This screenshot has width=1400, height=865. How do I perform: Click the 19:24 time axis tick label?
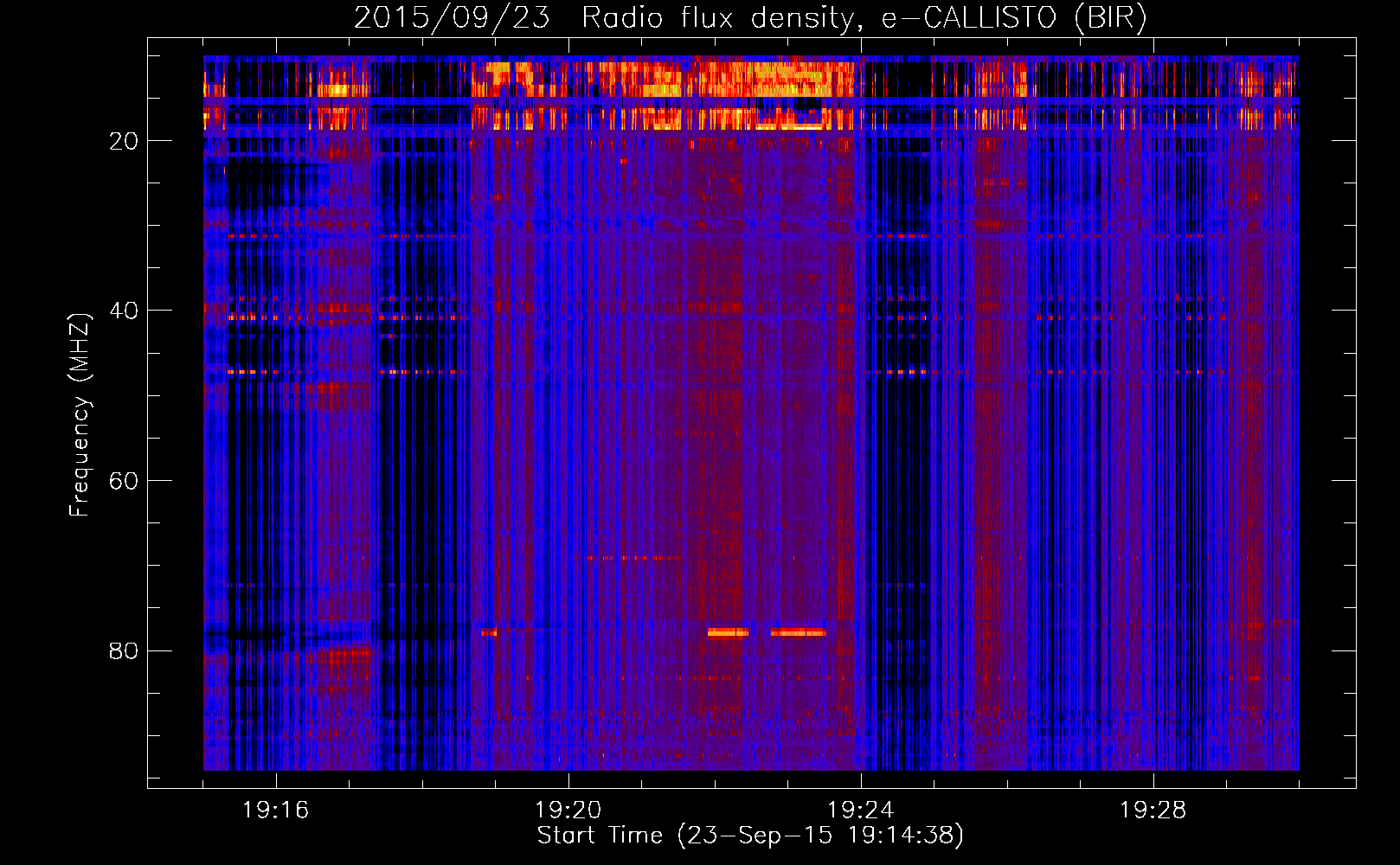point(860,811)
